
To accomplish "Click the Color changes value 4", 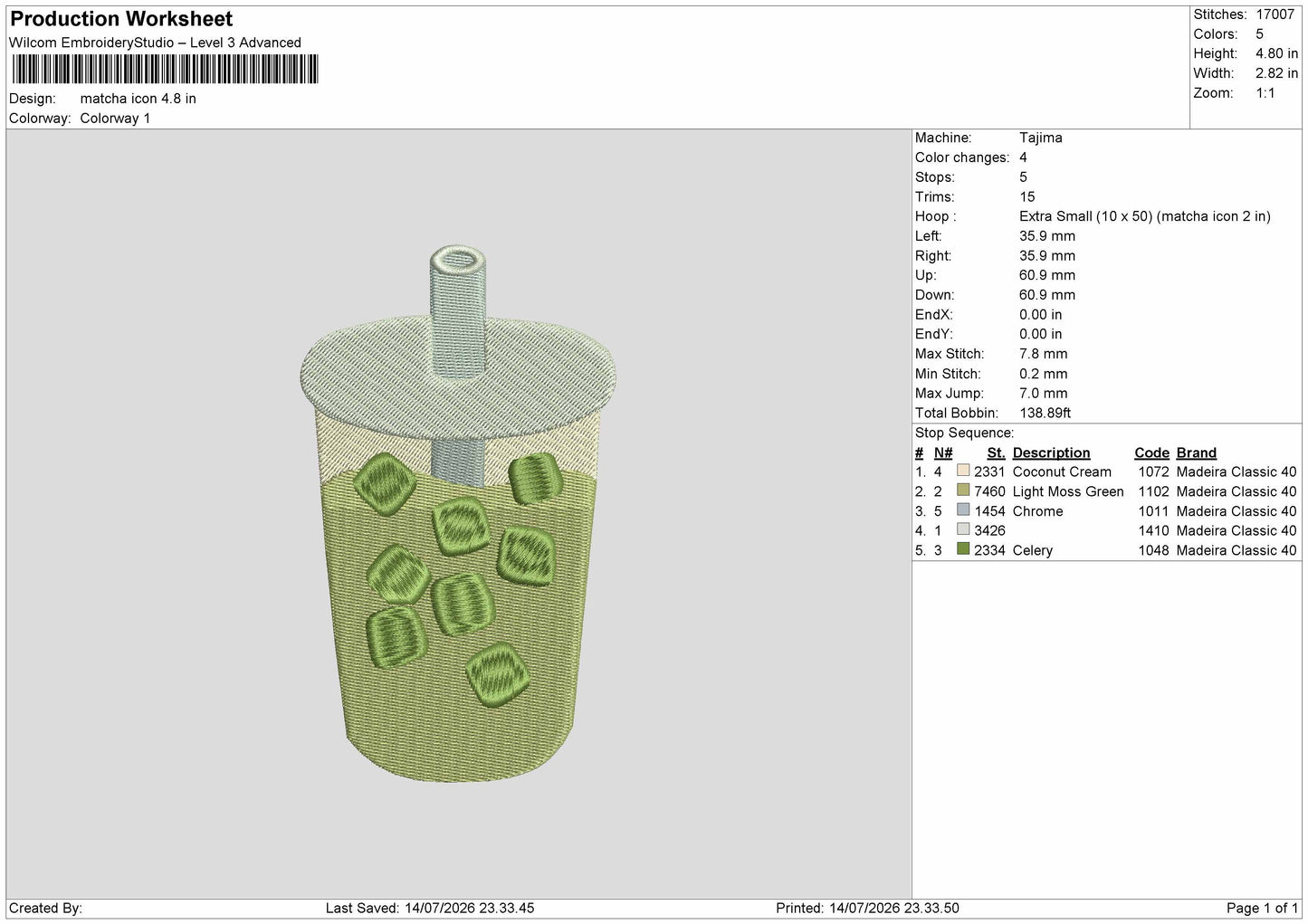I will (x=1023, y=157).
